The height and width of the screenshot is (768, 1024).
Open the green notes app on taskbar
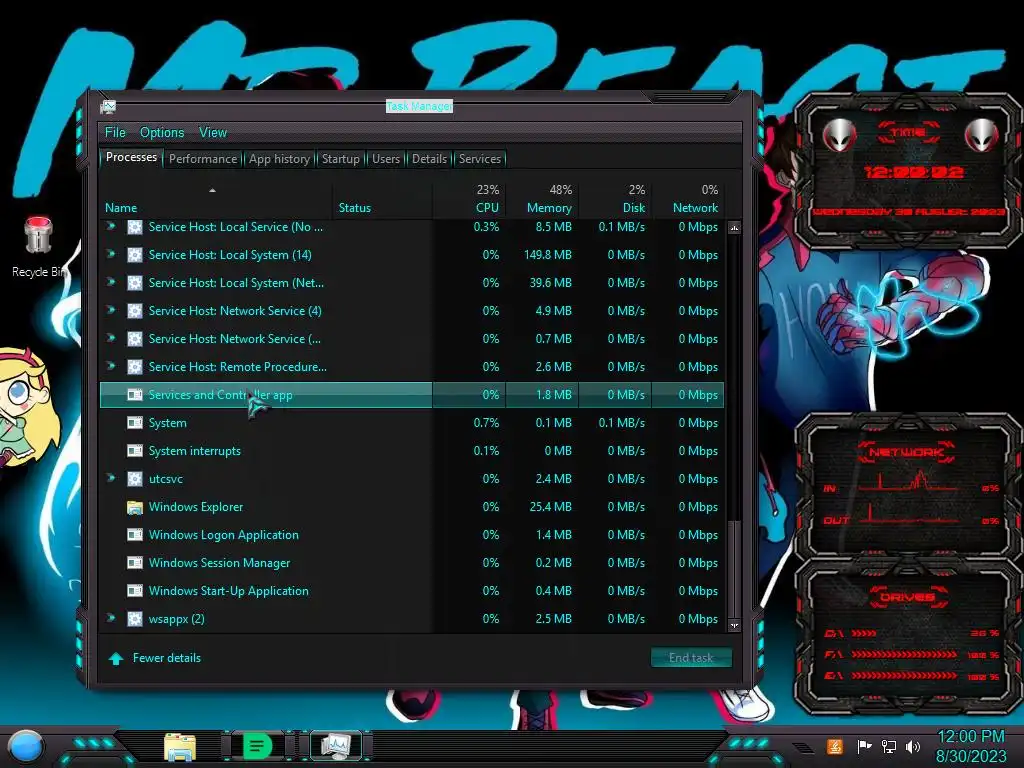click(x=257, y=746)
